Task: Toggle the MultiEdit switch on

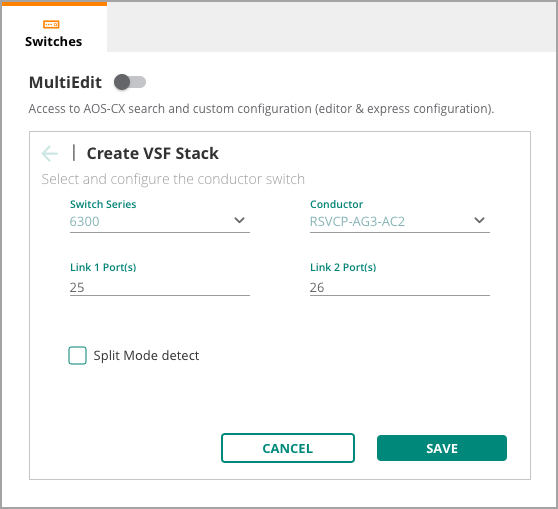Action: [x=130, y=82]
